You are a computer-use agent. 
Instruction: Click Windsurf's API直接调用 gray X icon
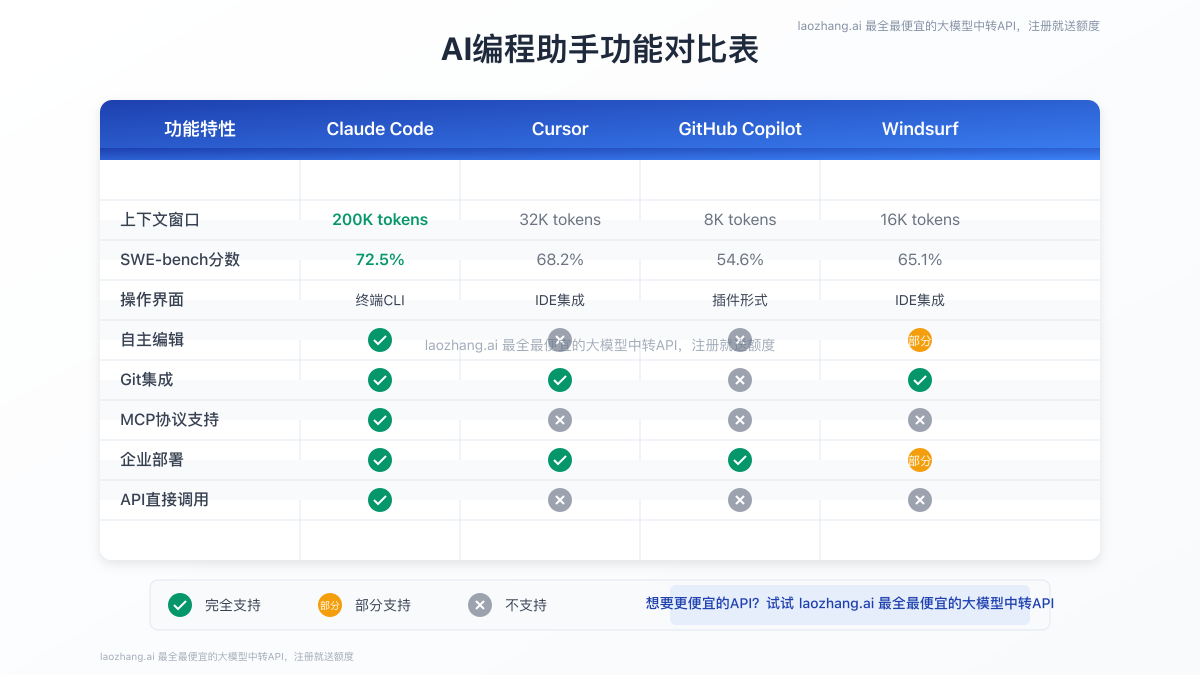pos(920,500)
